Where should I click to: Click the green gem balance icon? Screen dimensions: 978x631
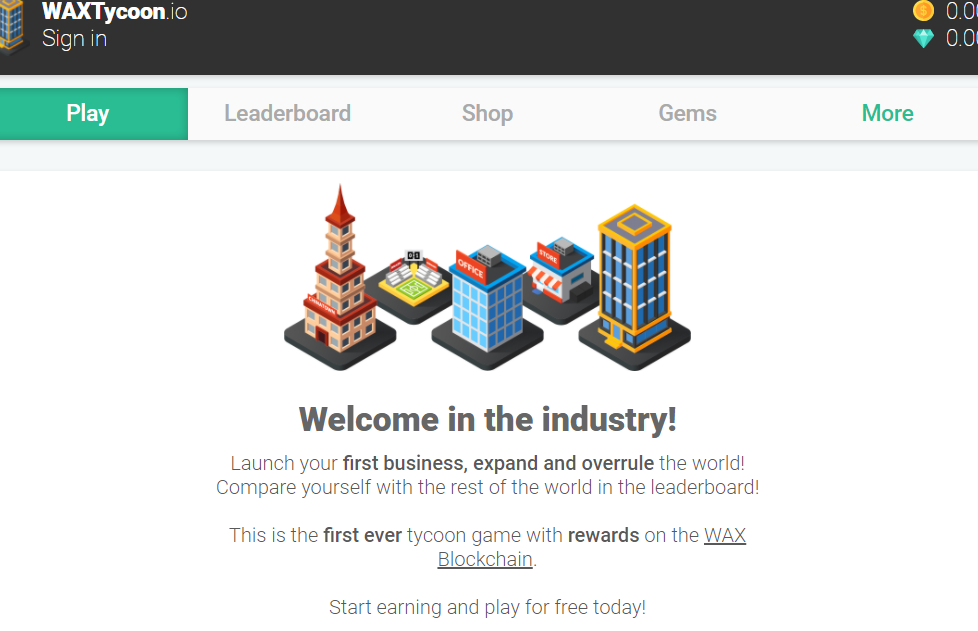(x=923, y=39)
